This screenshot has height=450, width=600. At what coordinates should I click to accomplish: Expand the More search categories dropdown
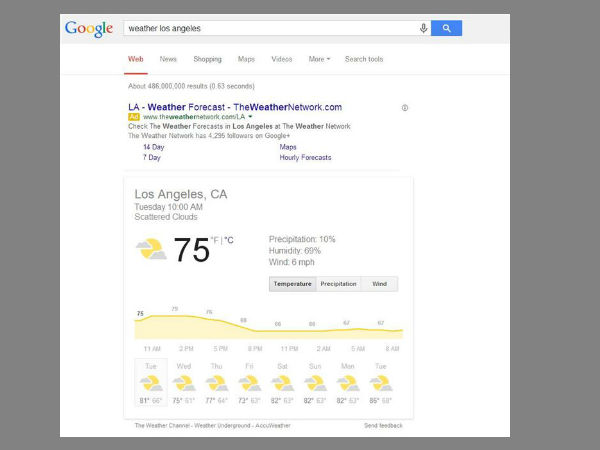click(x=318, y=59)
